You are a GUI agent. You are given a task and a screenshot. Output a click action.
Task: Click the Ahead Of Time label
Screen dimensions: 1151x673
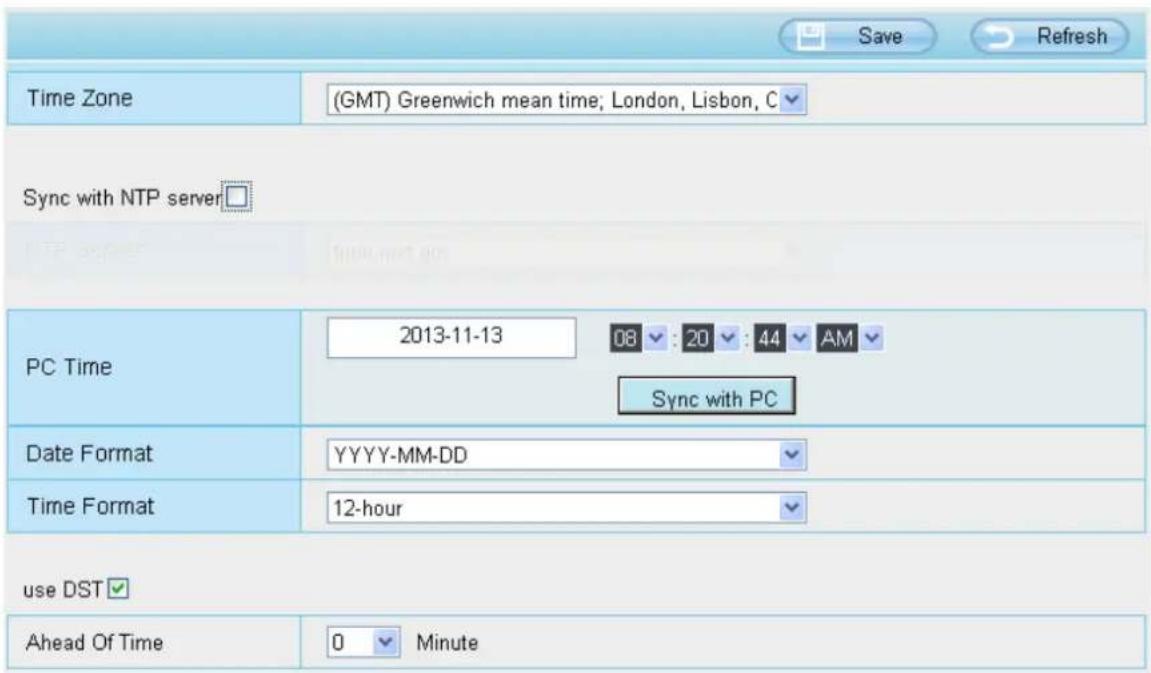95,642
